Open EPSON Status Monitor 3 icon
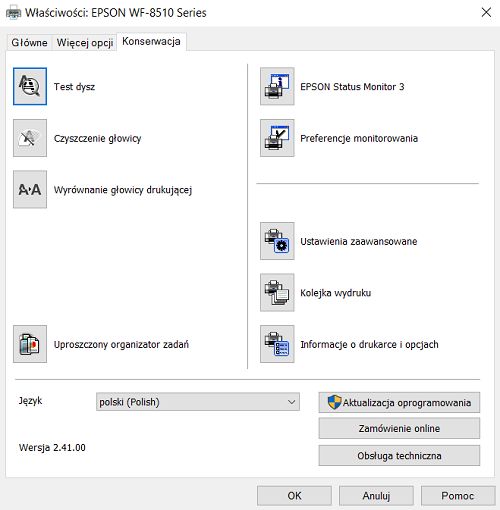Image resolution: width=500 pixels, height=510 pixels. (277, 86)
